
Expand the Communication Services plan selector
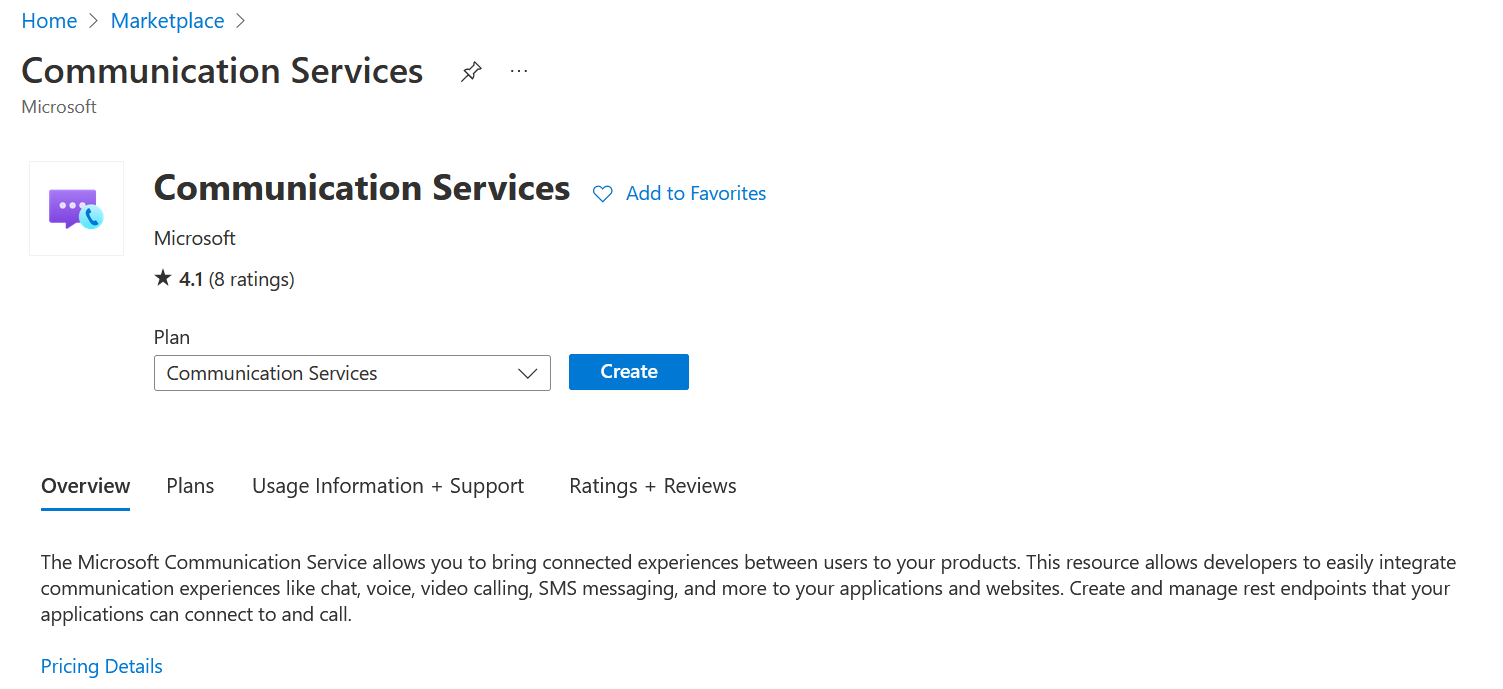pyautogui.click(x=352, y=372)
